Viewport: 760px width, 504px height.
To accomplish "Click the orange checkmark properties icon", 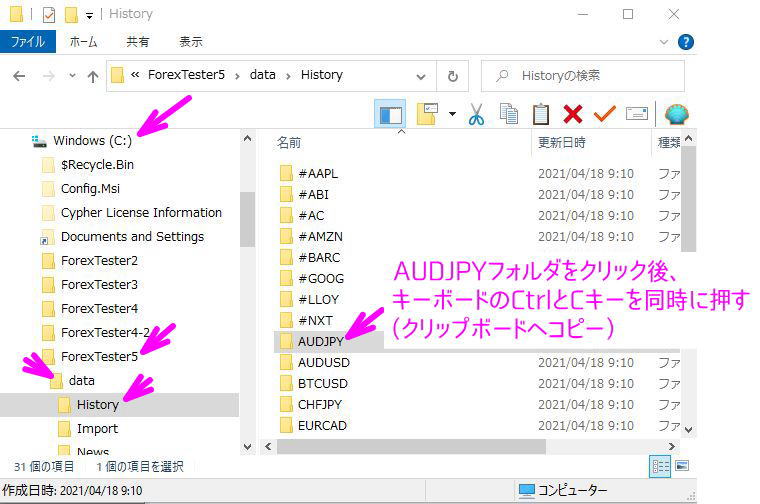I will pyautogui.click(x=604, y=115).
